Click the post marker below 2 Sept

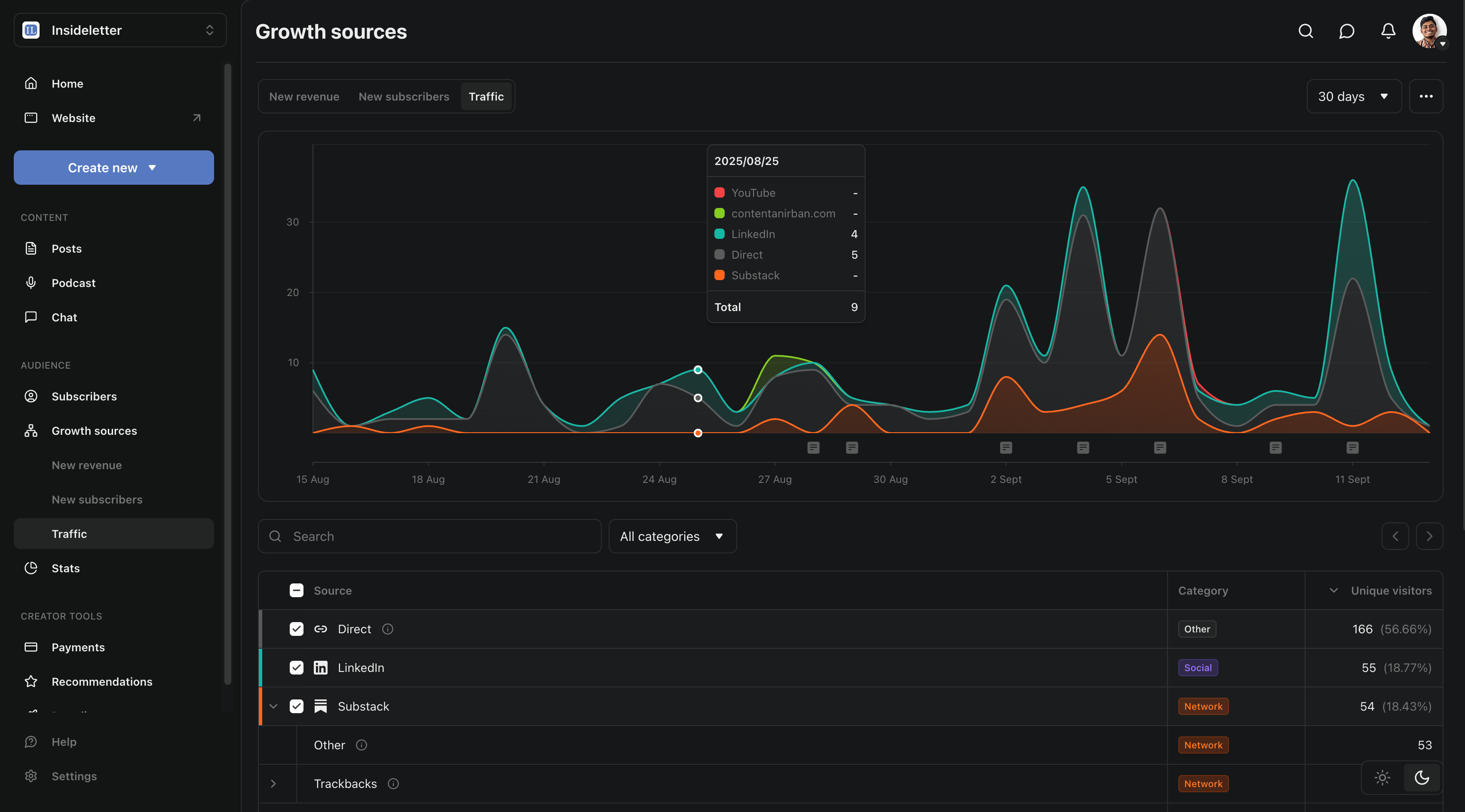1006,448
